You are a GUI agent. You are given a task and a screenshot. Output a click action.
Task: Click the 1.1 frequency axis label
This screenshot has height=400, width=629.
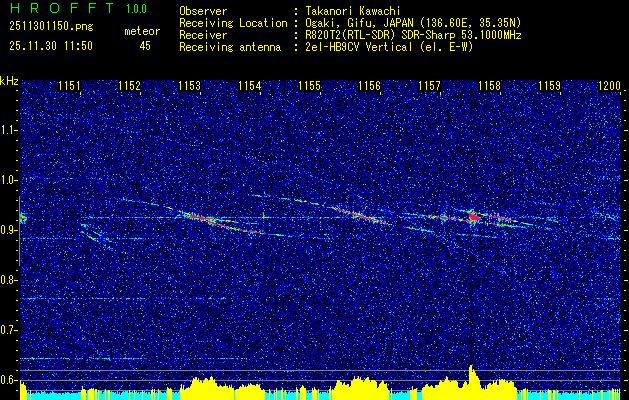(x=9, y=130)
